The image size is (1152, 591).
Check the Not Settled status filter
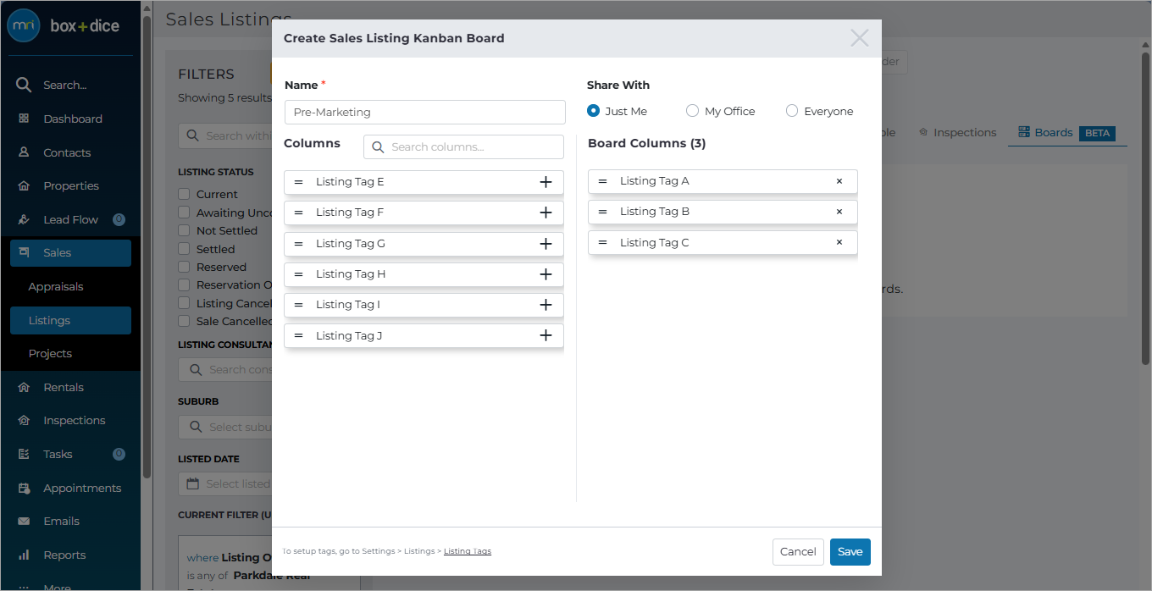184,230
